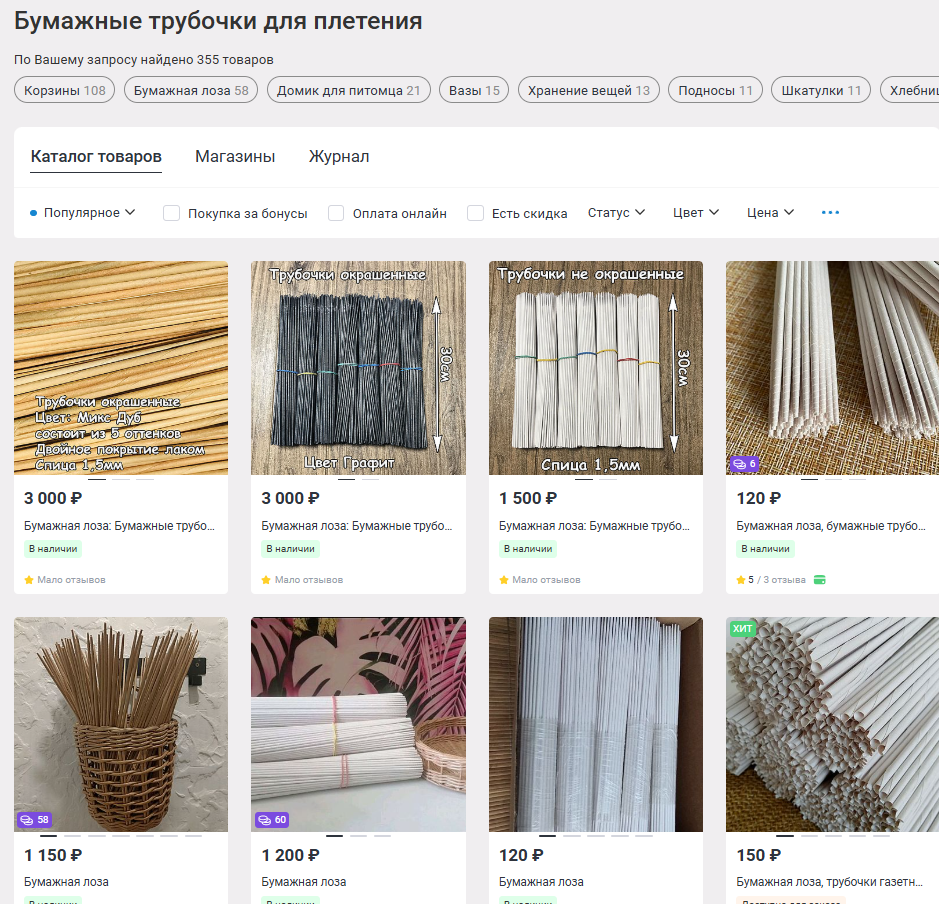Image resolution: width=939 pixels, height=904 pixels.
Task: Click В наличии badge on the 1 500 ₽ card
Action: point(528,549)
